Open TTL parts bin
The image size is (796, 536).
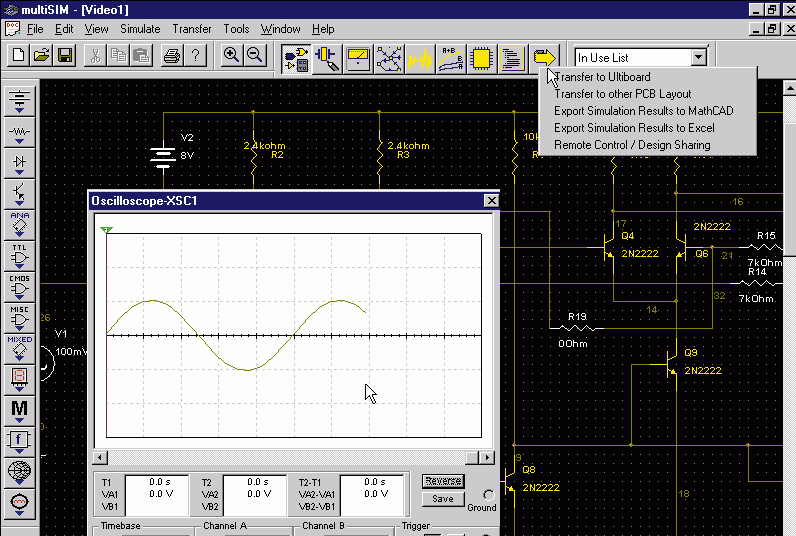point(19,256)
